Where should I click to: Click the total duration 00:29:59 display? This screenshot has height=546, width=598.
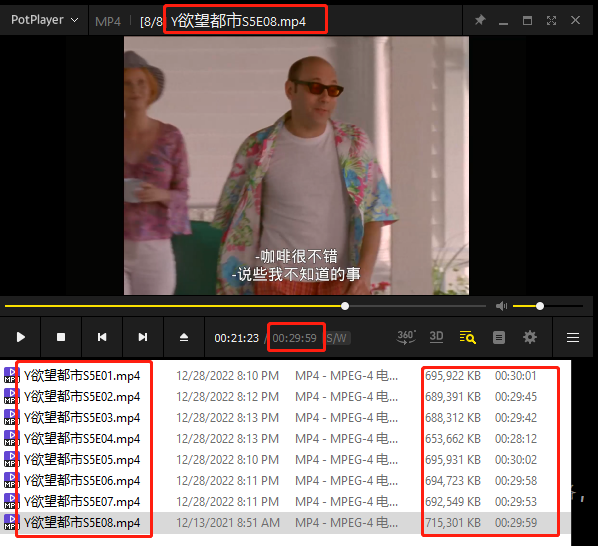[x=294, y=338]
